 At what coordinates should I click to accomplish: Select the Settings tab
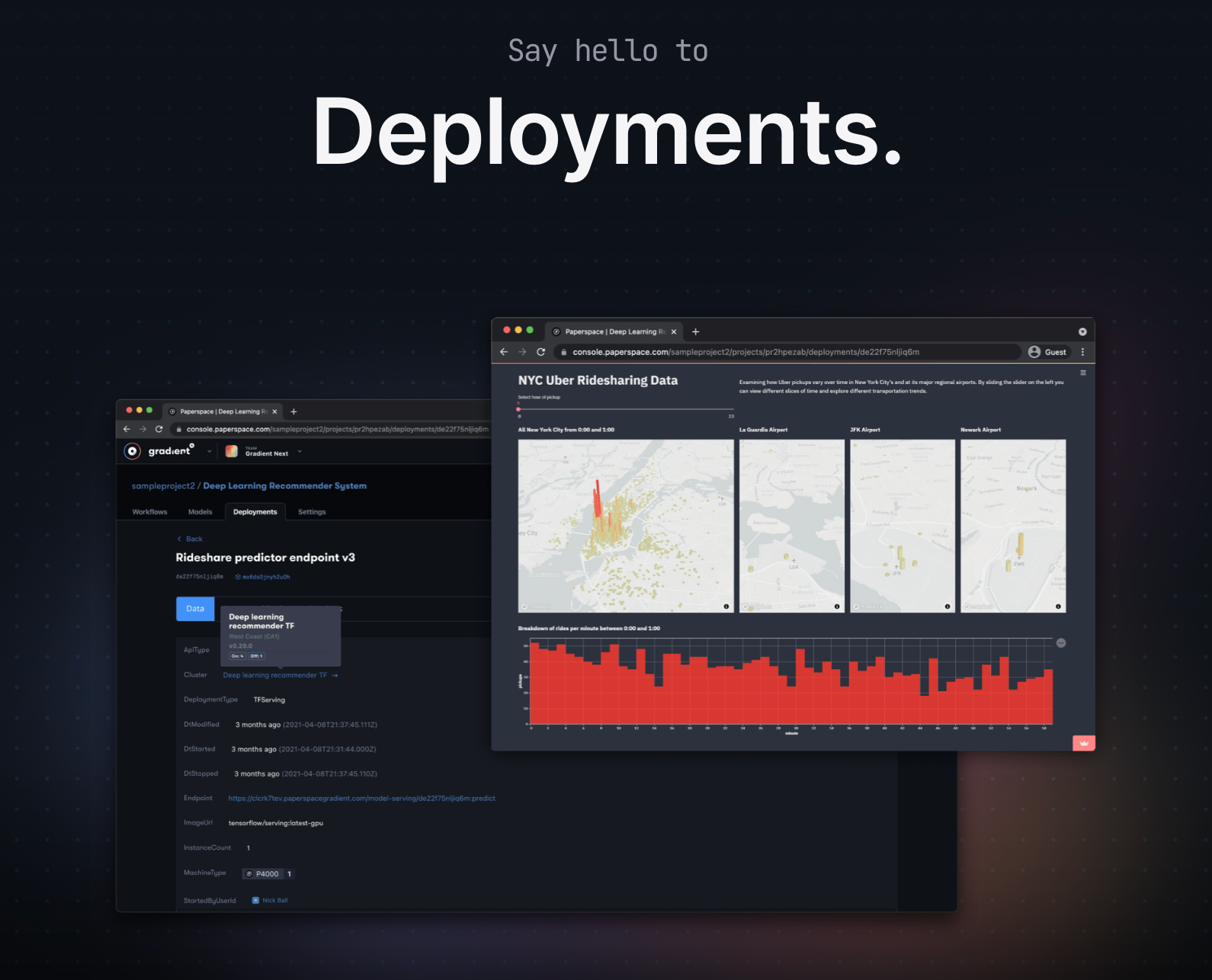[312, 512]
